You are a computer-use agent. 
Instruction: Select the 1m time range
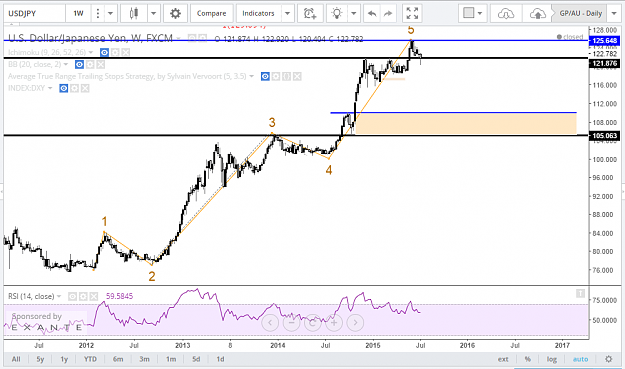point(171,359)
